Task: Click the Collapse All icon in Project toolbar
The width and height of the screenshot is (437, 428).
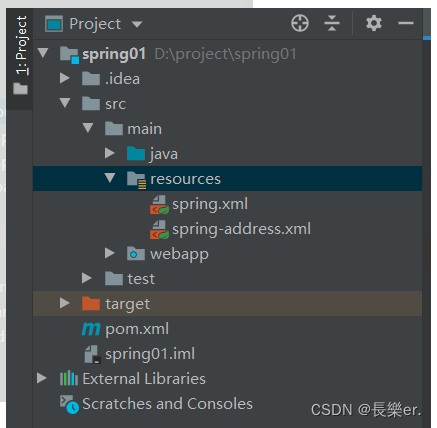Action: click(x=332, y=23)
